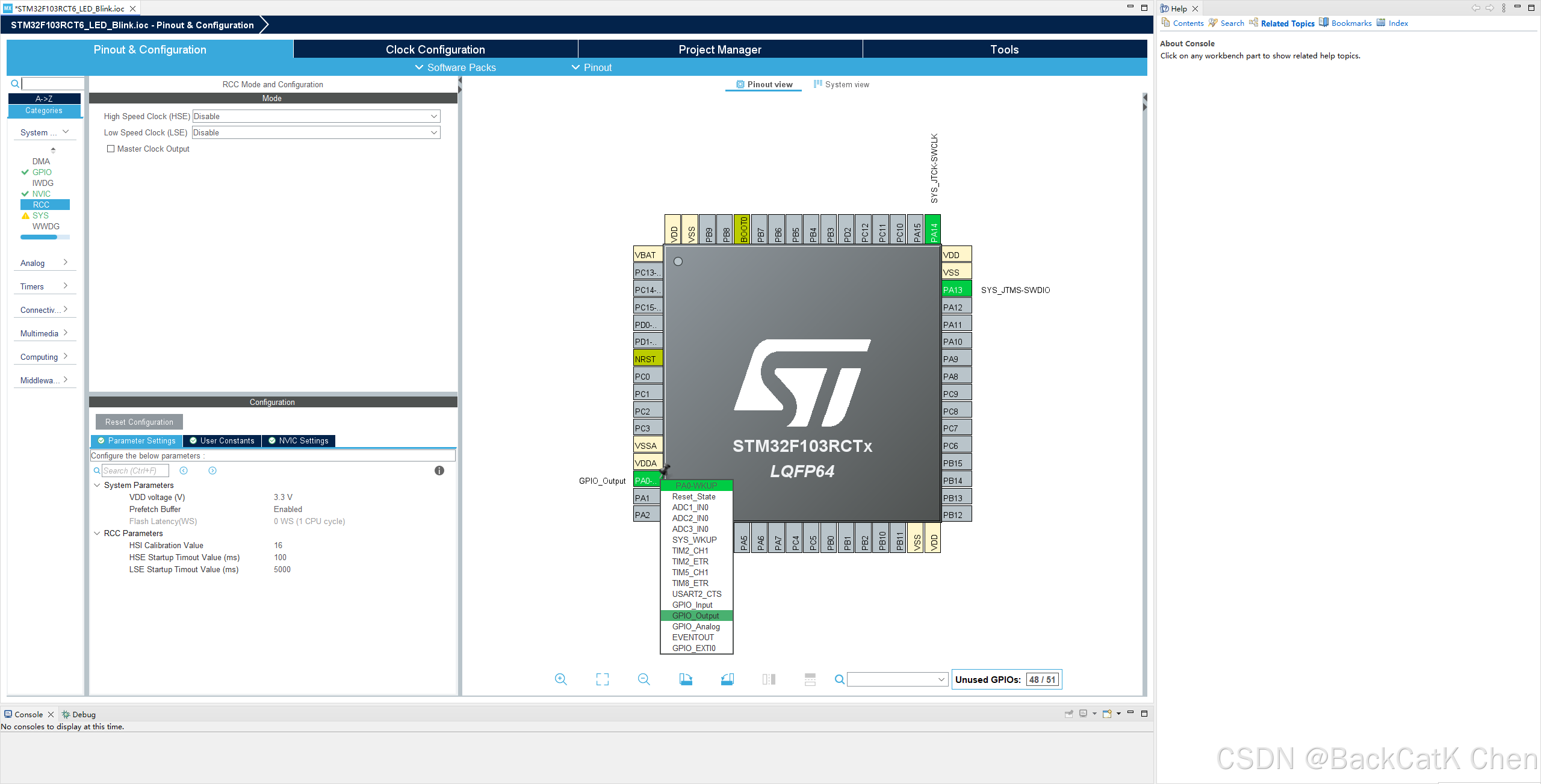Choose GPIO_Input from pin context menu
1541x784 pixels.
coord(692,605)
